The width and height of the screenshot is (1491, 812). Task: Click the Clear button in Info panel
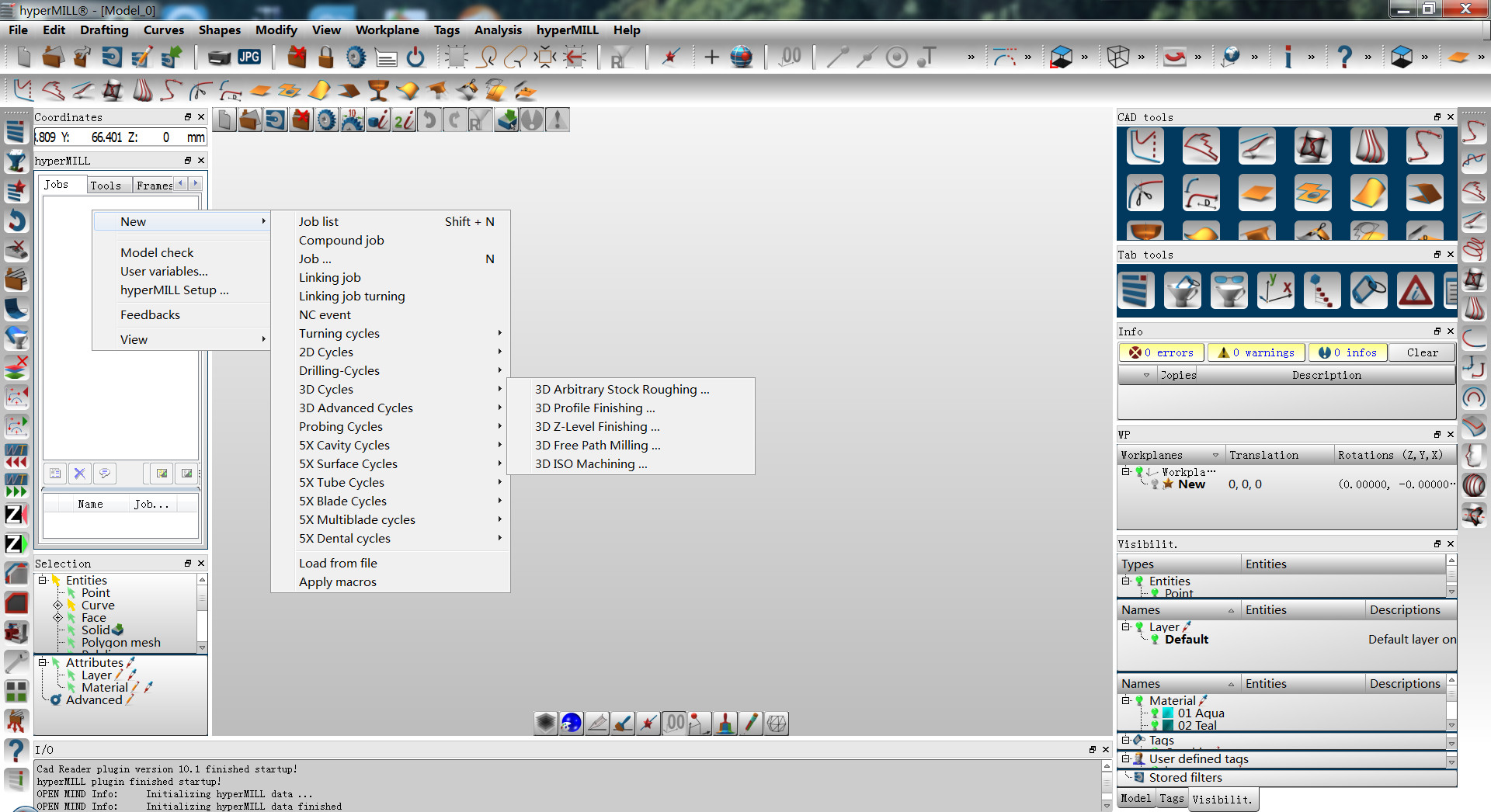click(1423, 353)
